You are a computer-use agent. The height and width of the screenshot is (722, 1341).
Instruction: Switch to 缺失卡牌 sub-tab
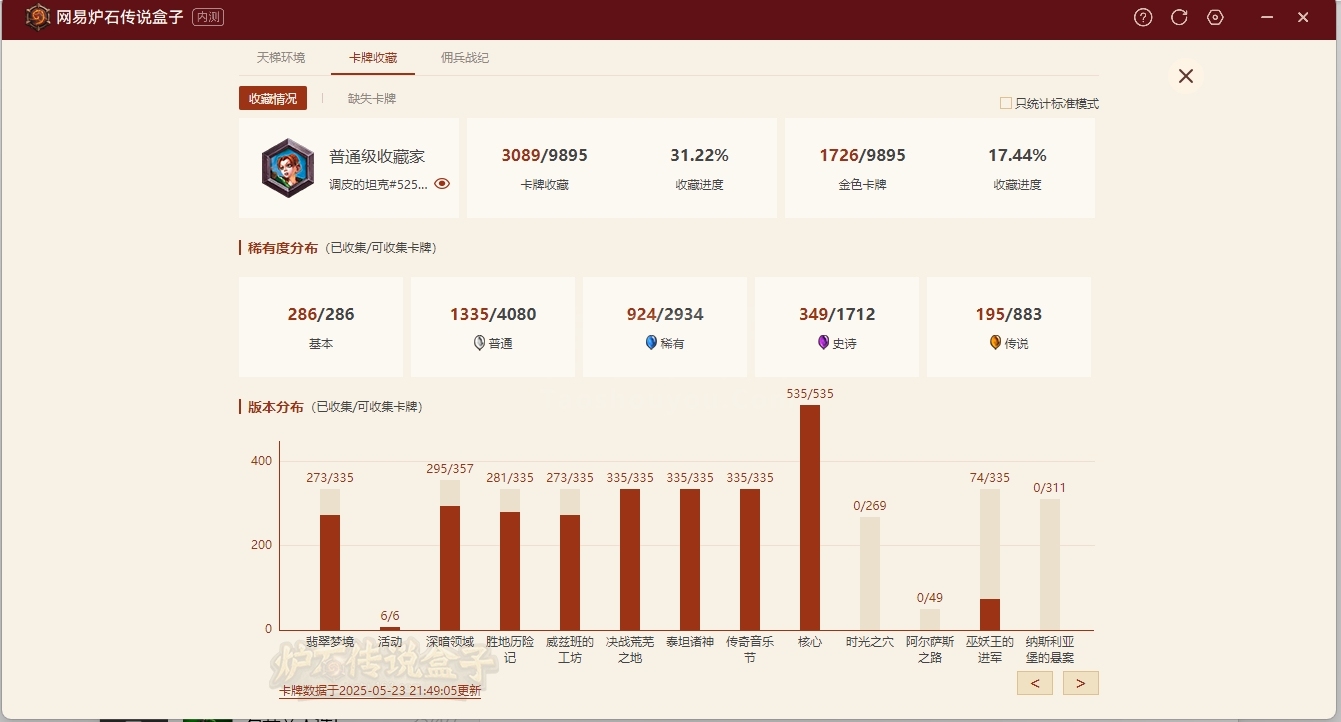pyautogui.click(x=372, y=99)
